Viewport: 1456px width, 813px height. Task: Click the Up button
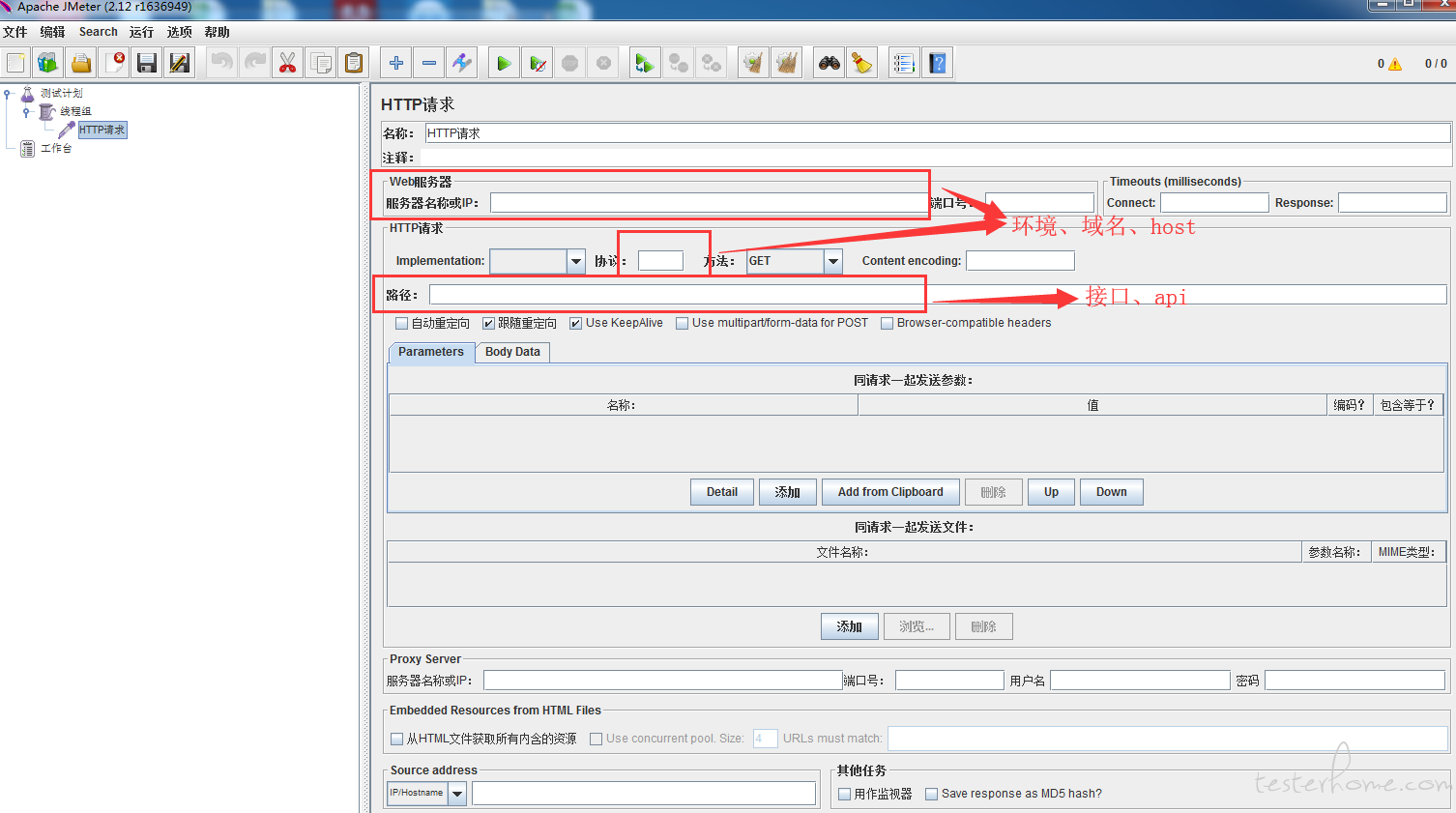1051,492
